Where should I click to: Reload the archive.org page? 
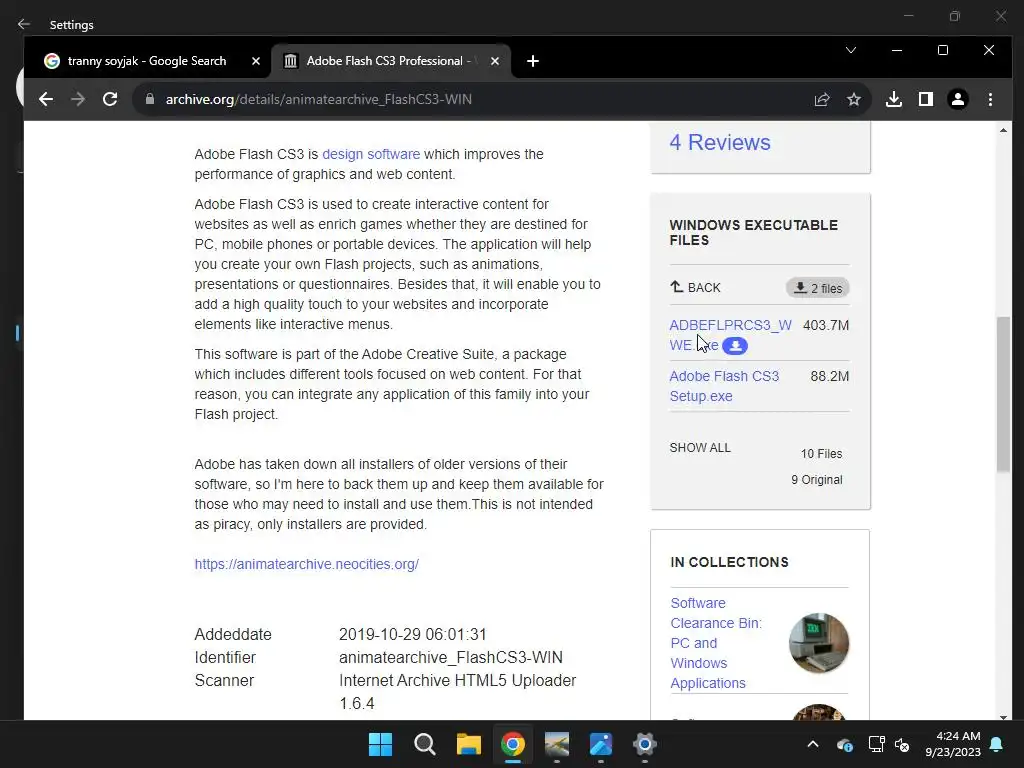tap(110, 99)
